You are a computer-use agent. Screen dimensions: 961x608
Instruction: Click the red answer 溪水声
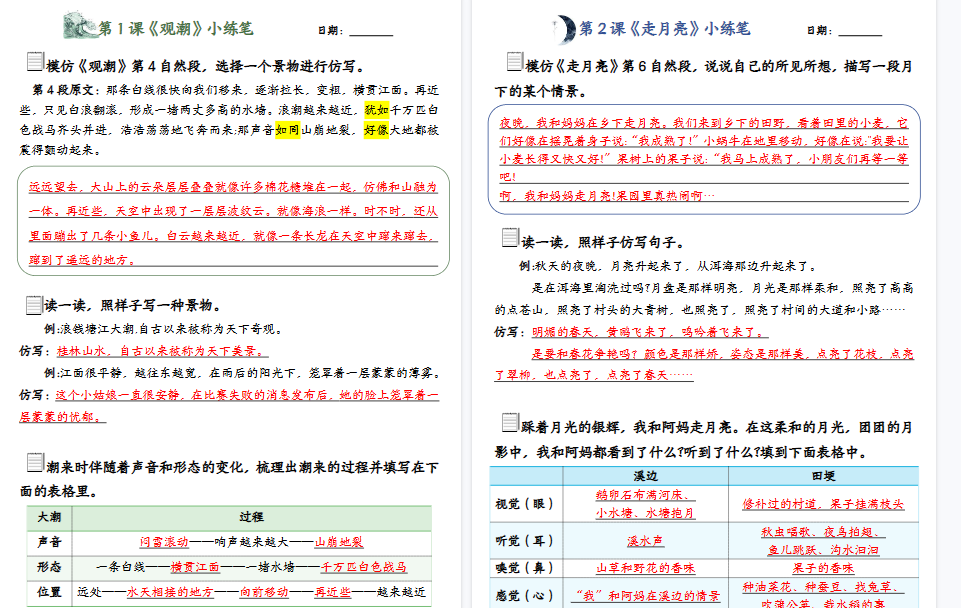[x=645, y=541]
